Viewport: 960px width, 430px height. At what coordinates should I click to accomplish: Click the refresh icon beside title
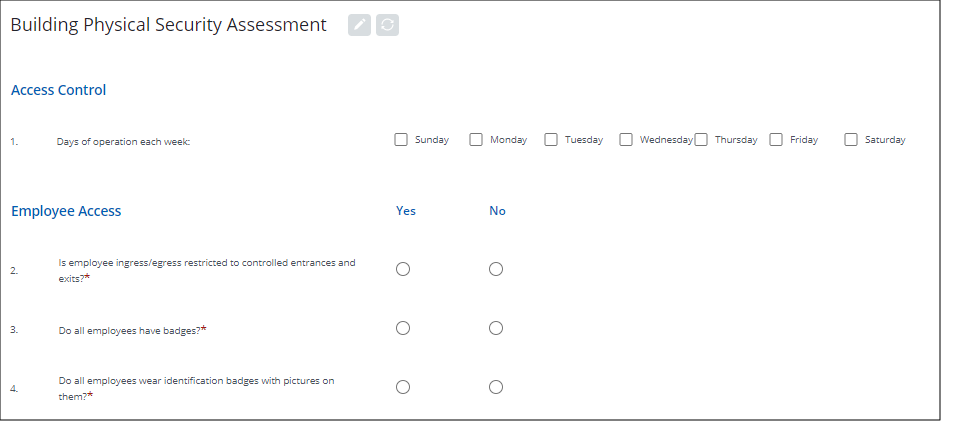pyautogui.click(x=388, y=25)
